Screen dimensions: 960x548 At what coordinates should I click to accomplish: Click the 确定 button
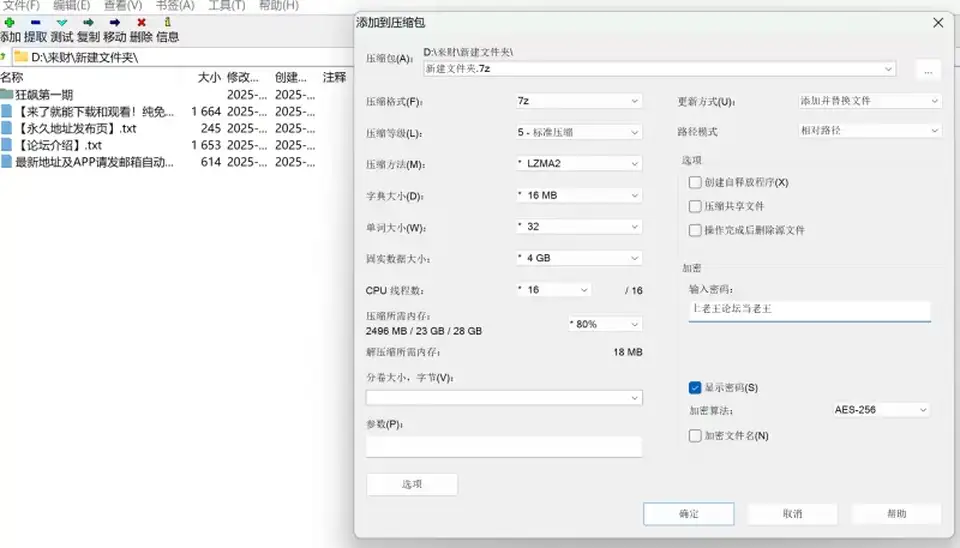click(689, 514)
